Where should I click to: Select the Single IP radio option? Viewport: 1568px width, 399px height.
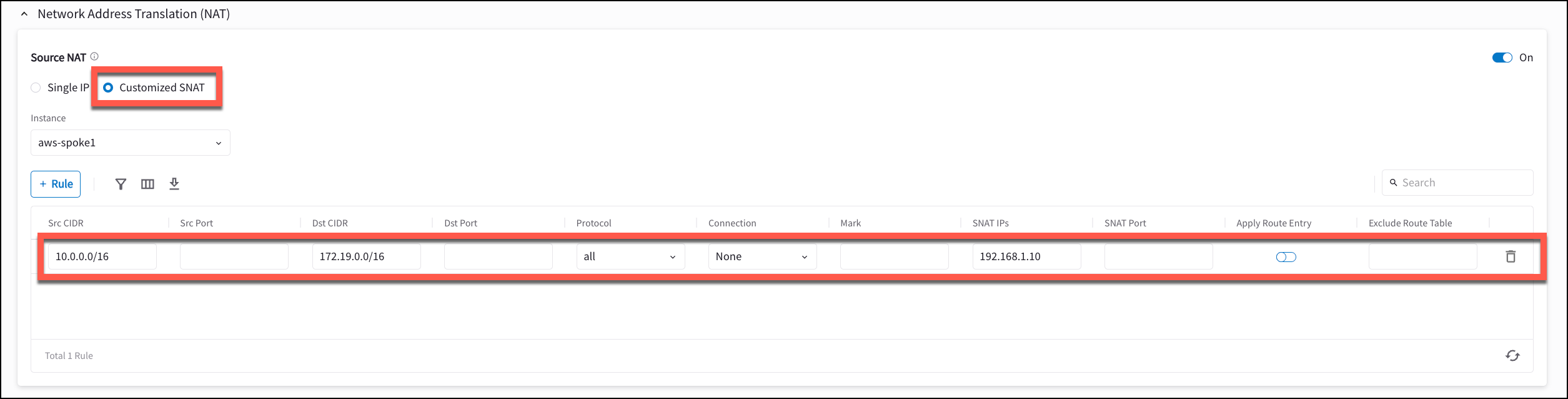(36, 88)
